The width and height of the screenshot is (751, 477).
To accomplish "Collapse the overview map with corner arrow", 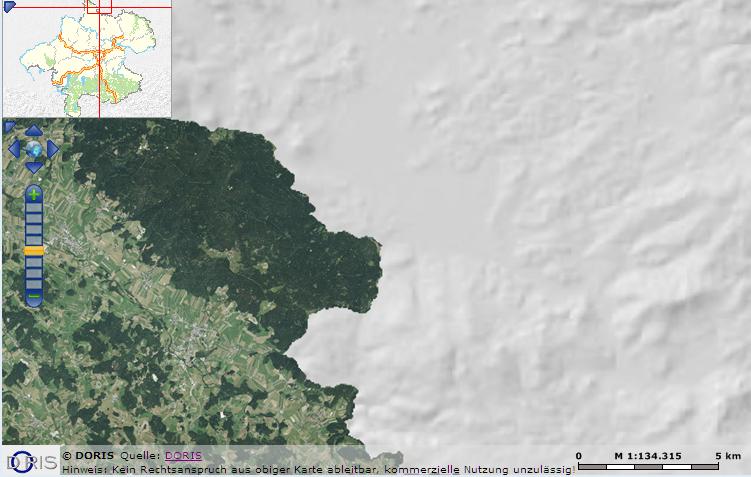I will coord(7,7).
